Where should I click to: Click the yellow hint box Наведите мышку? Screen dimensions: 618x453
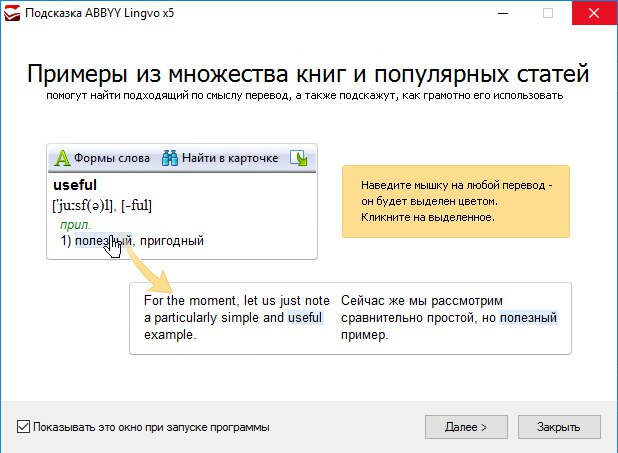(456, 201)
